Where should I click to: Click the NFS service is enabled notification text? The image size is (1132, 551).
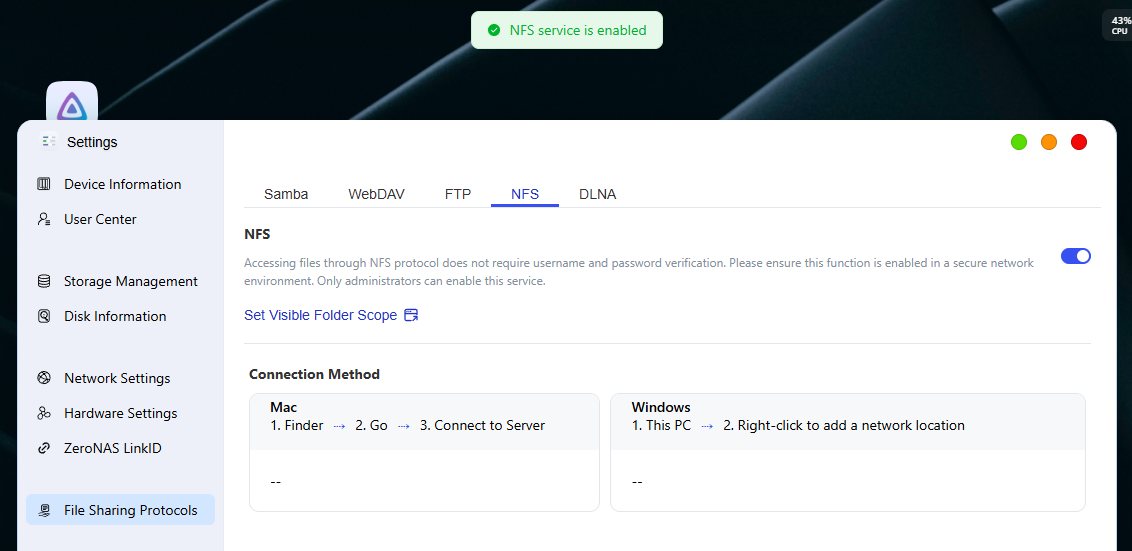coord(578,30)
